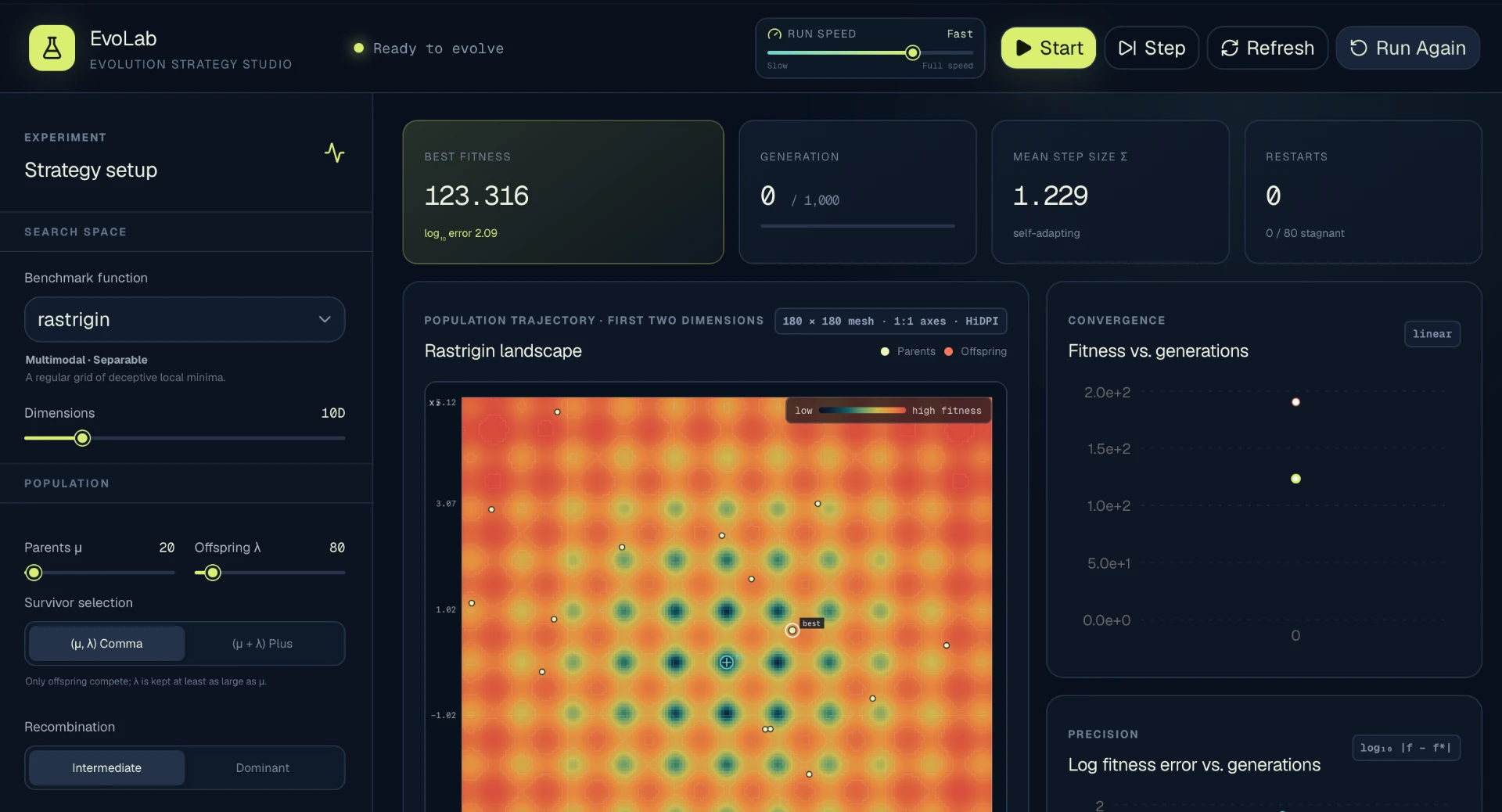Click the 'log error 2.09' text

[461, 234]
